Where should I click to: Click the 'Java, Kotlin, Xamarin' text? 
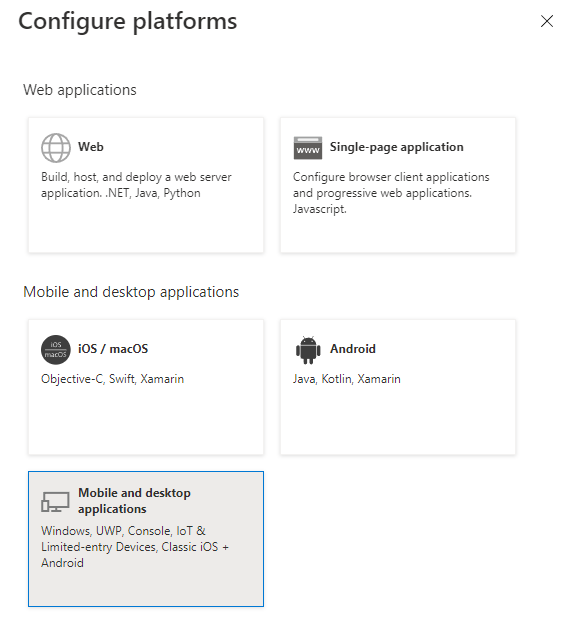346,379
